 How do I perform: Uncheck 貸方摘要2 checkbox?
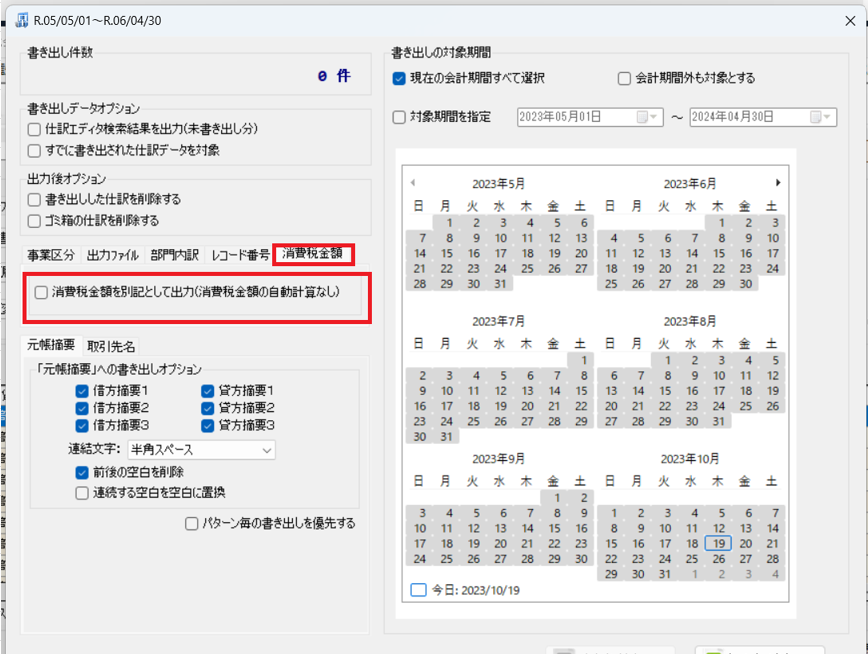[208, 409]
